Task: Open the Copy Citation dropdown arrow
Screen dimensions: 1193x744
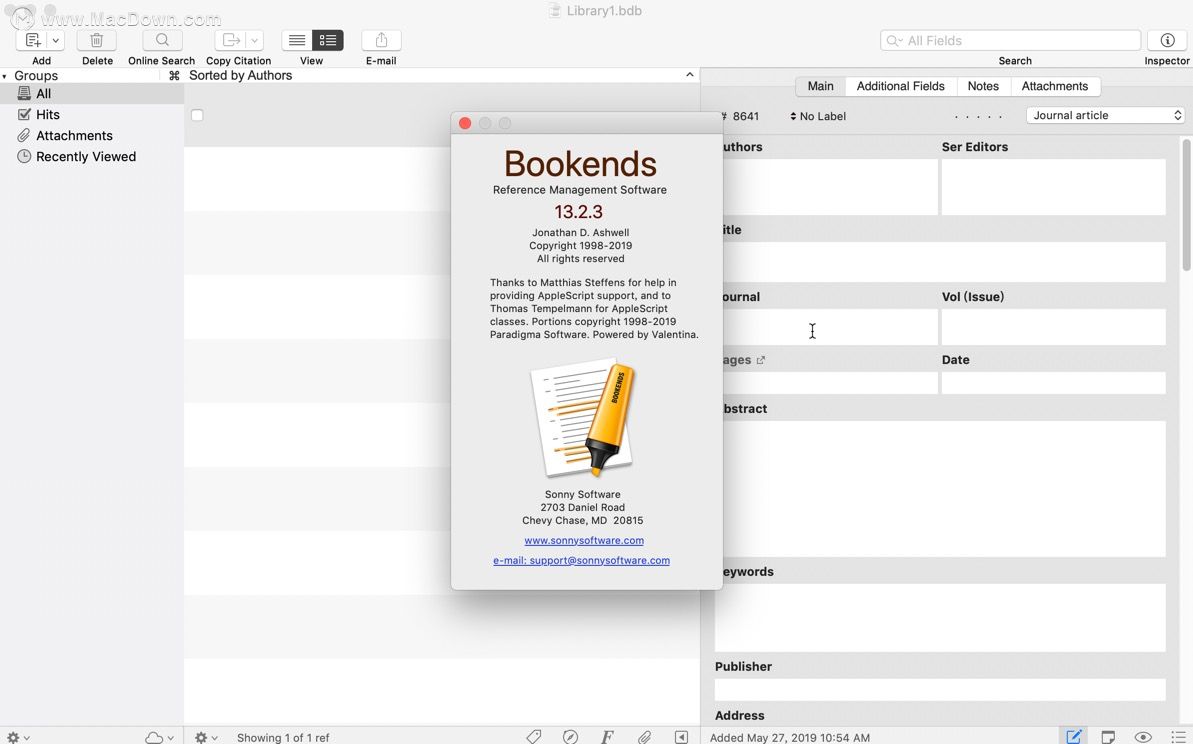Action: coord(255,40)
